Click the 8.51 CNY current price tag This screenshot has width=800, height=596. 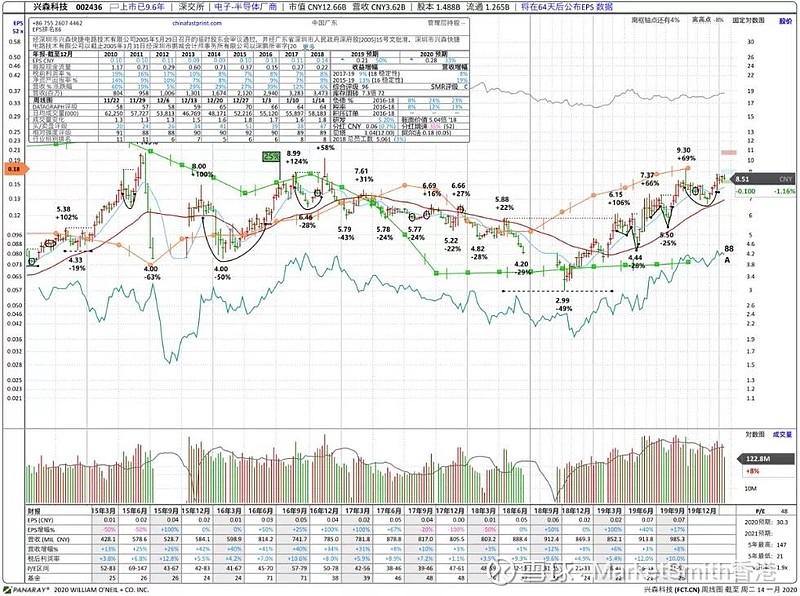click(x=763, y=179)
